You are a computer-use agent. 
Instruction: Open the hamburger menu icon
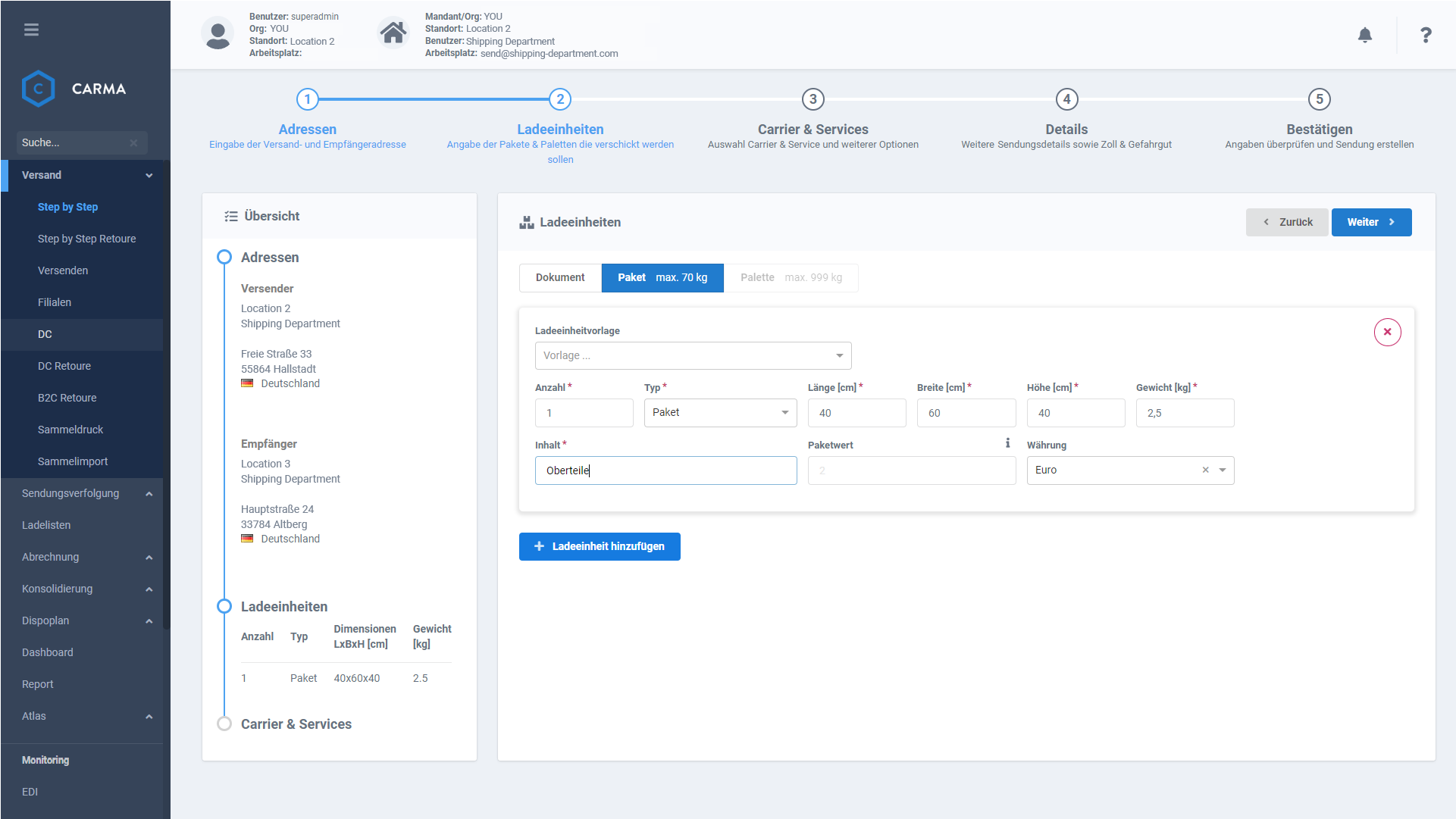[31, 30]
